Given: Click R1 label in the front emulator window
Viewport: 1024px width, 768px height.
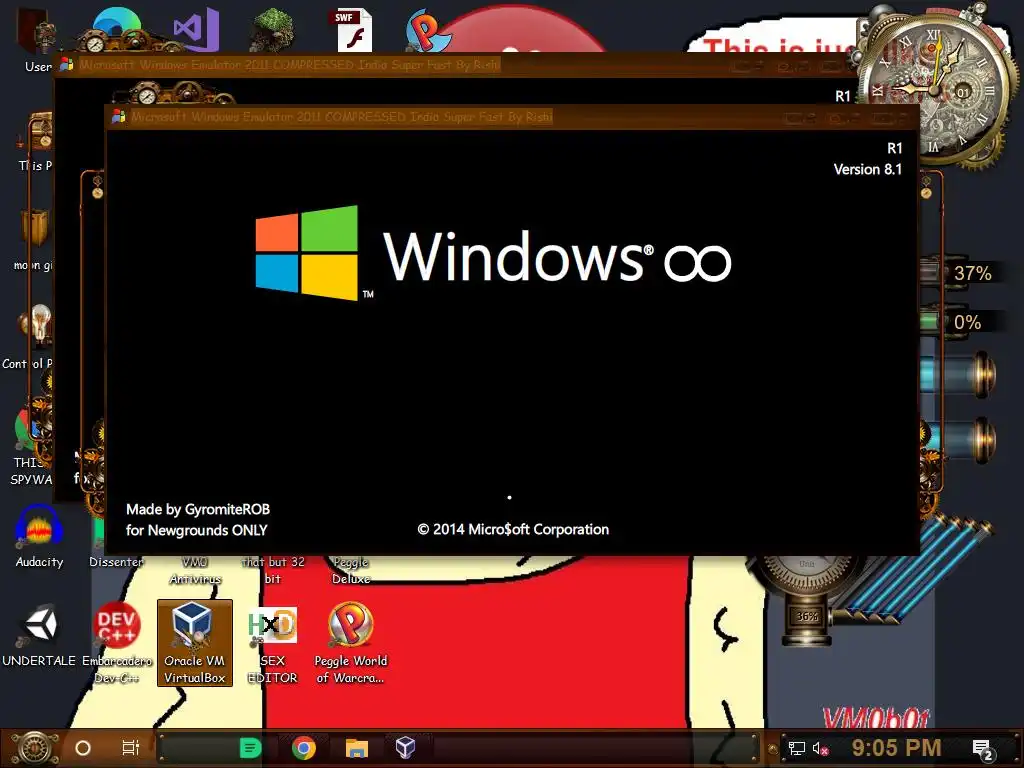Looking at the screenshot, I should click(894, 148).
